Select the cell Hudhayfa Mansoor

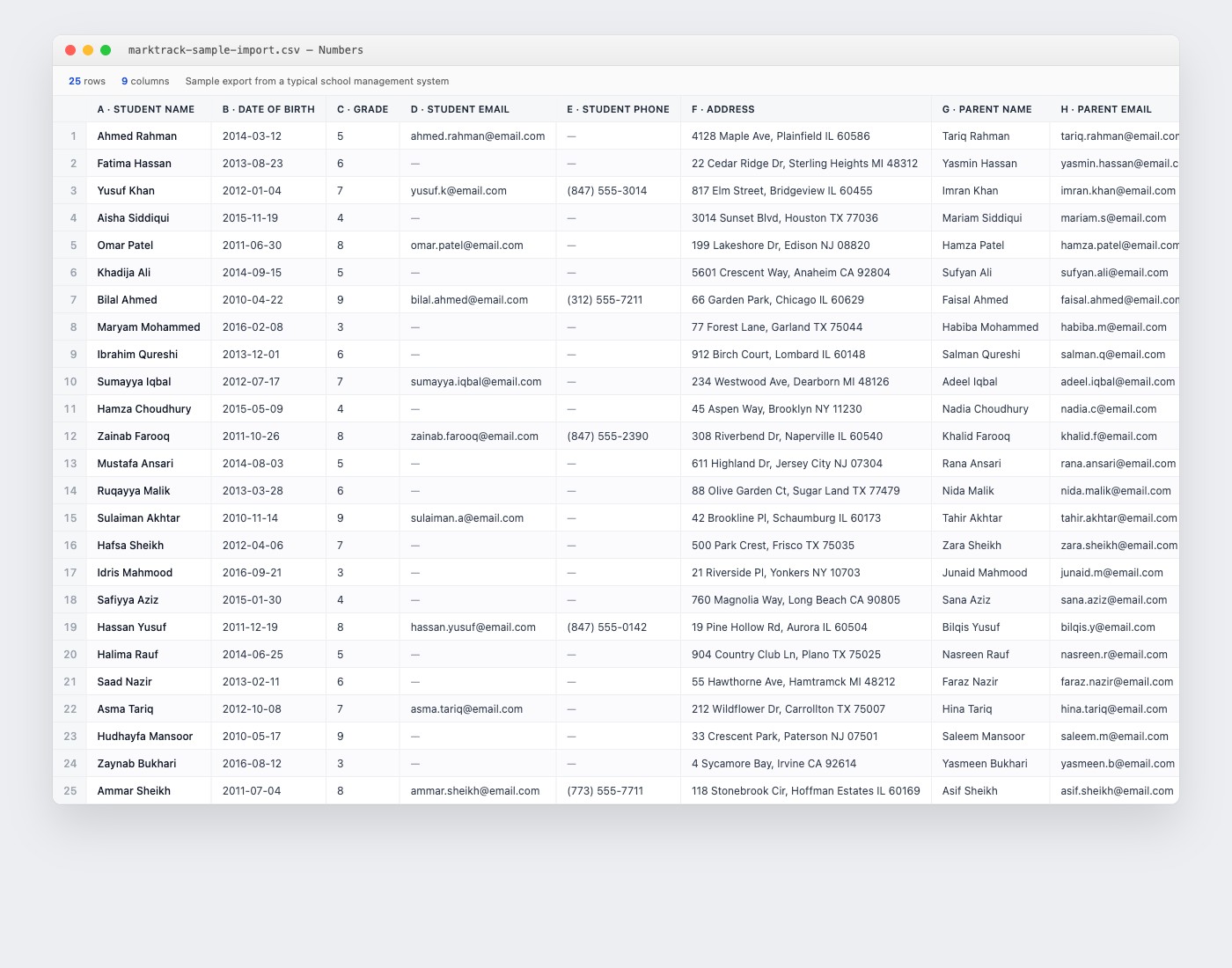[x=150, y=737]
